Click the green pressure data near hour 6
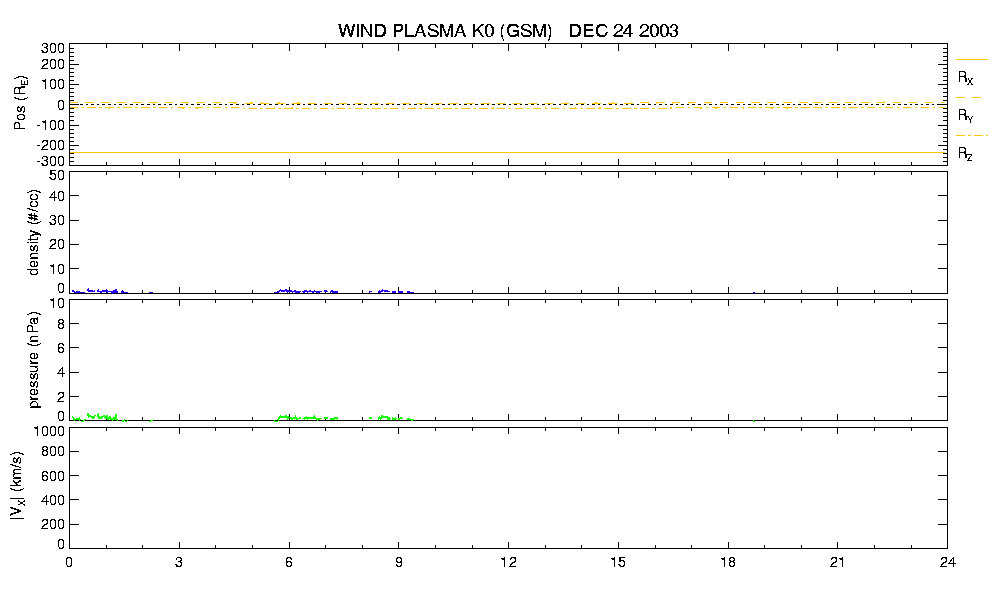Screen dimensions: 993x600 point(306,418)
